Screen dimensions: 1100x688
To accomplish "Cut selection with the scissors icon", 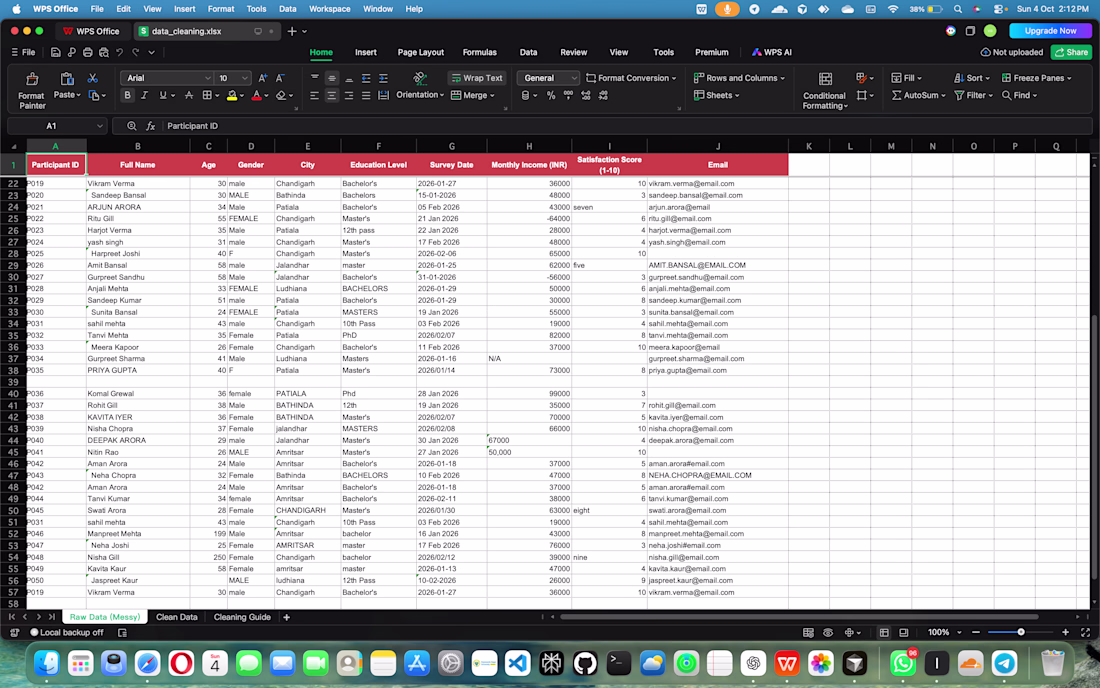I will point(93,78).
